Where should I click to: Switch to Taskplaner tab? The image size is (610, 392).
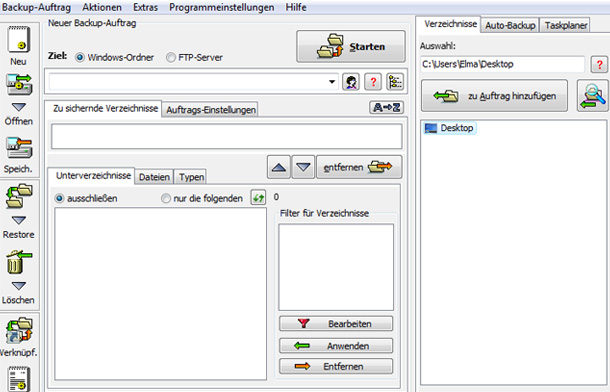point(565,25)
